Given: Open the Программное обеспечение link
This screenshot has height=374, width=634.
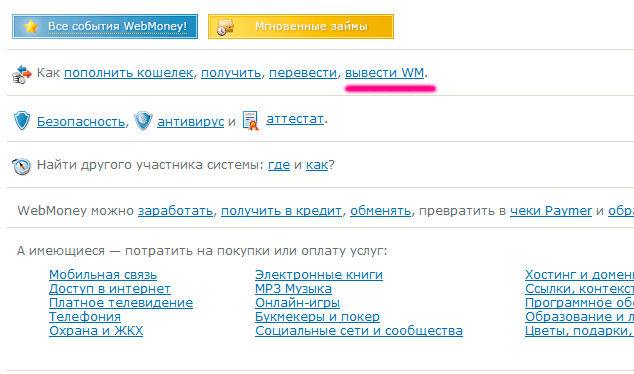Looking at the screenshot, I should click(579, 302).
